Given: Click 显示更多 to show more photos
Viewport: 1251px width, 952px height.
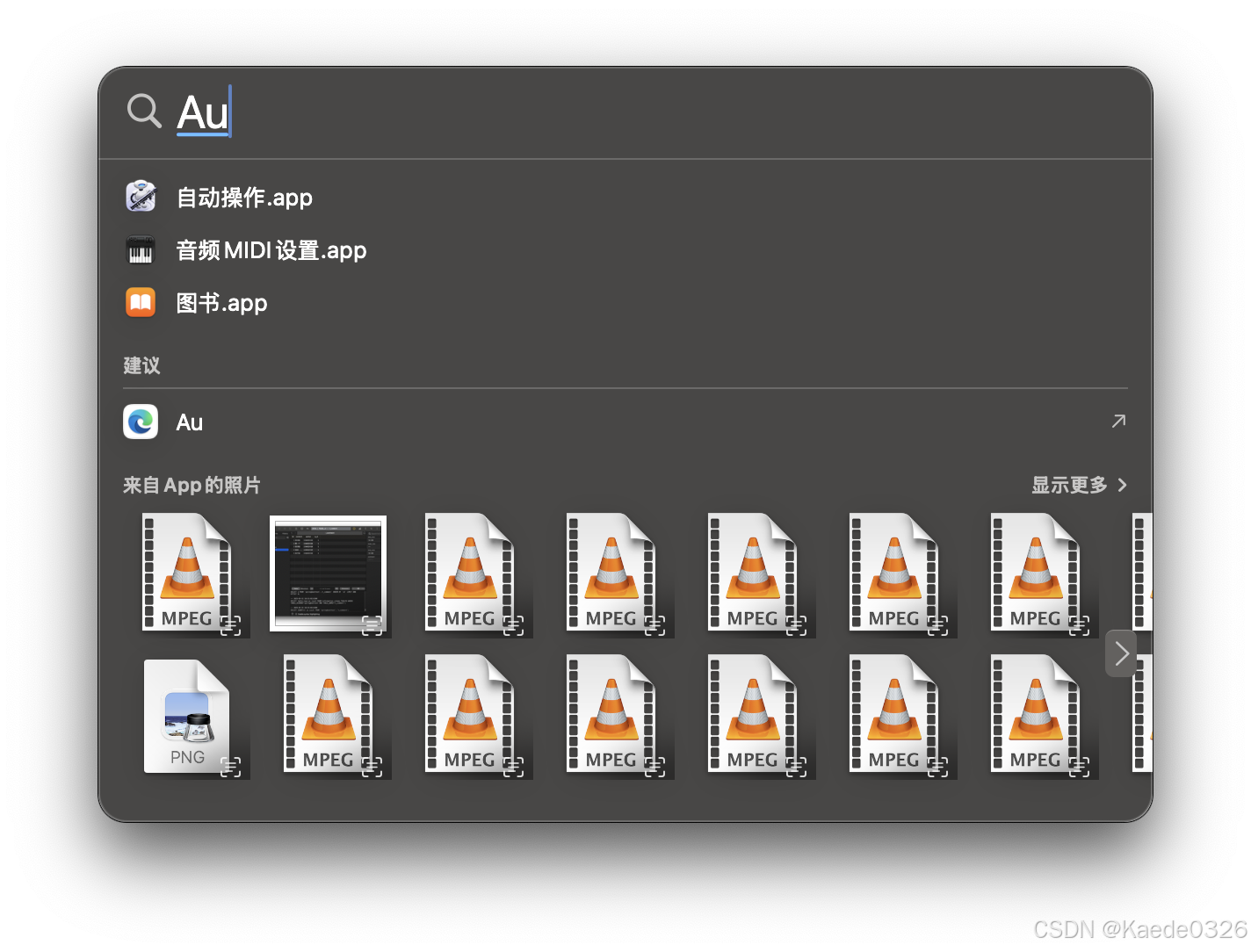Looking at the screenshot, I should tap(1069, 485).
